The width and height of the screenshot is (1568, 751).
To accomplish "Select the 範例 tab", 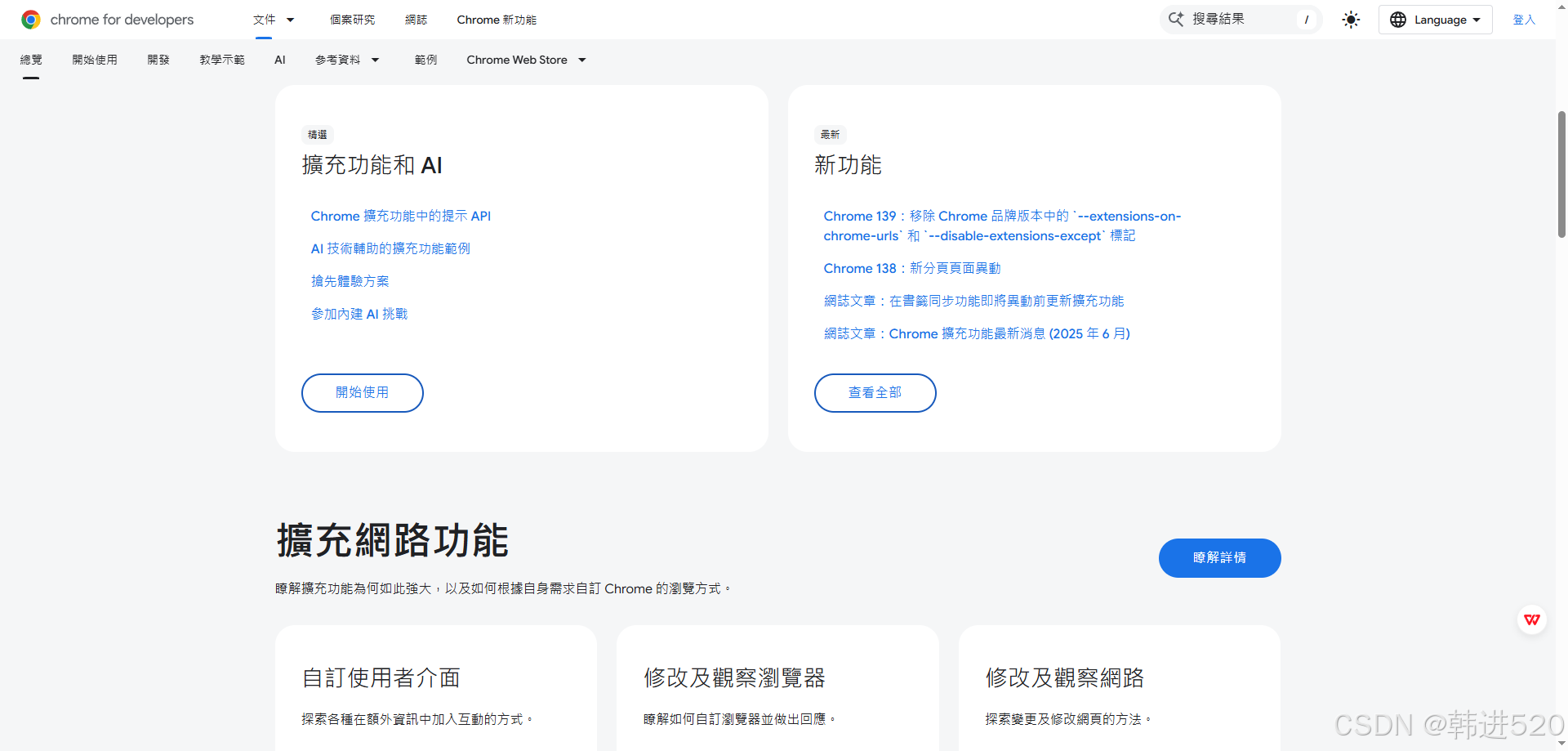I will pyautogui.click(x=425, y=60).
